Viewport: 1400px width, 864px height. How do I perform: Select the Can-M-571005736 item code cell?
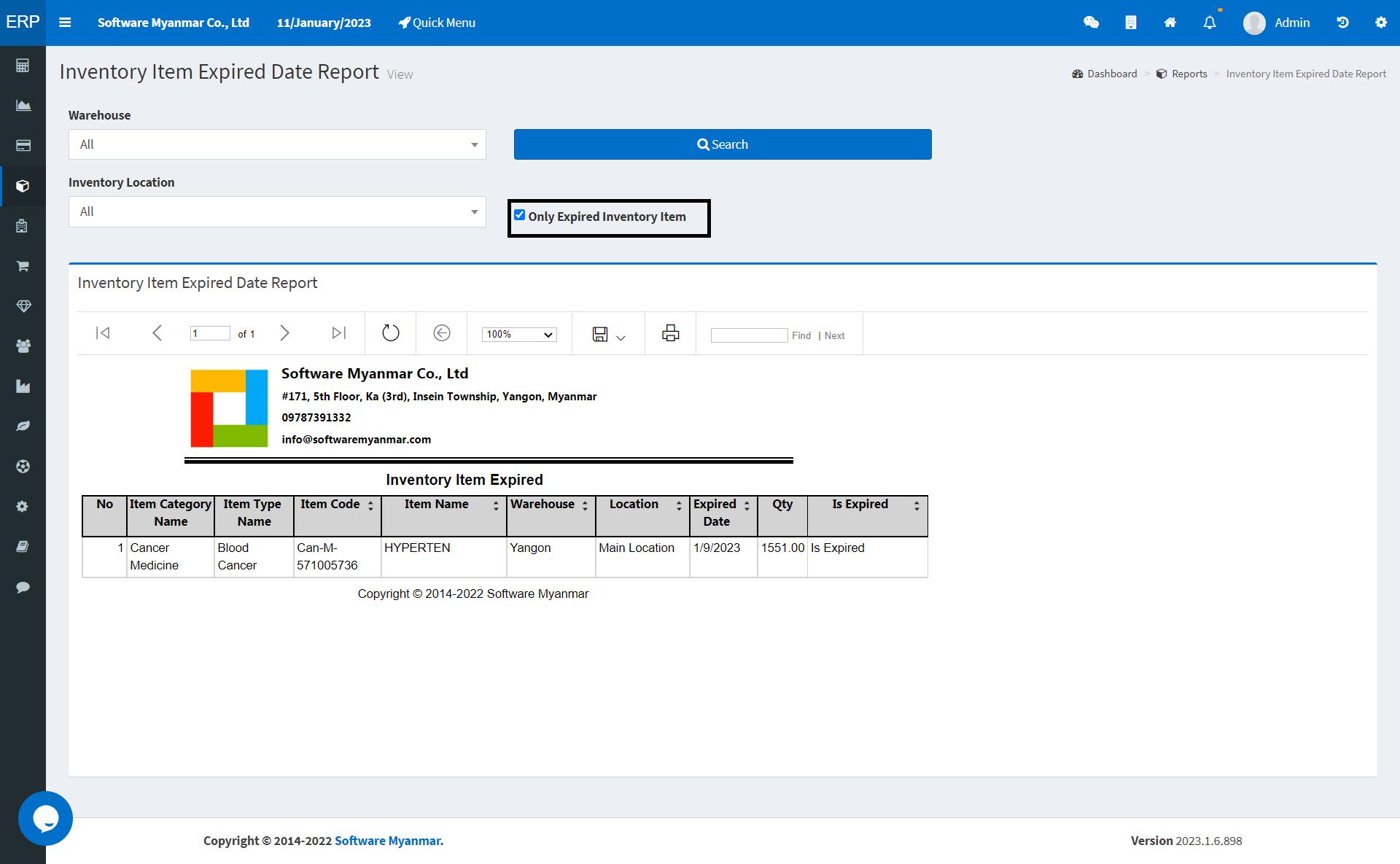338,557
